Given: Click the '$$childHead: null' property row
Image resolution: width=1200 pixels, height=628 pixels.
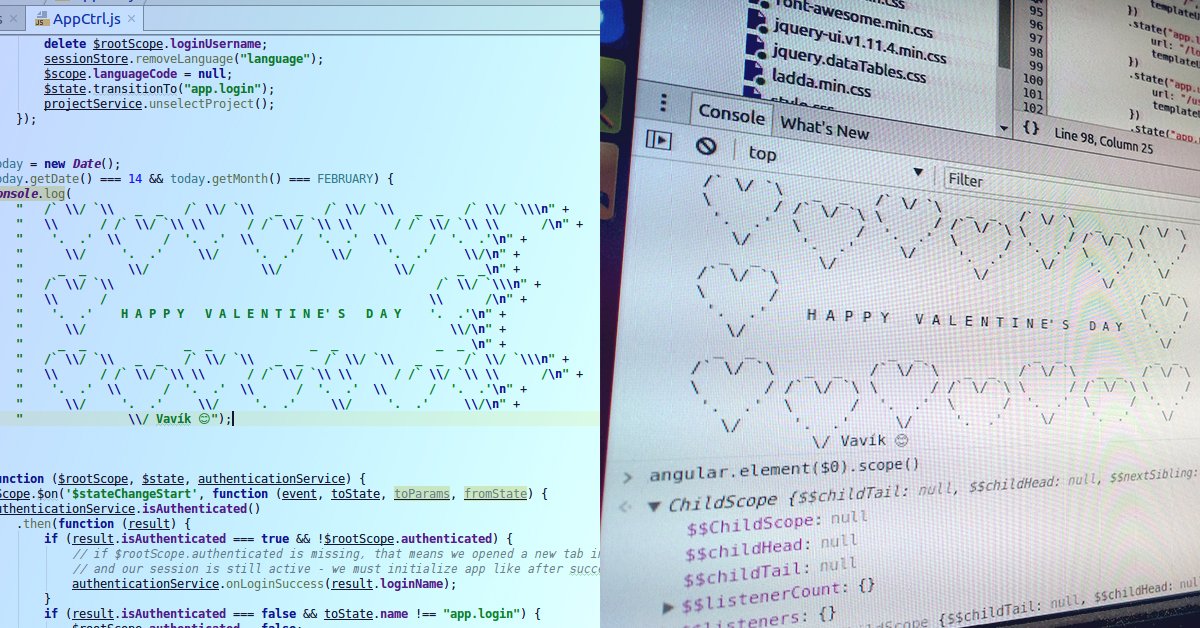Looking at the screenshot, I should pos(772,547).
